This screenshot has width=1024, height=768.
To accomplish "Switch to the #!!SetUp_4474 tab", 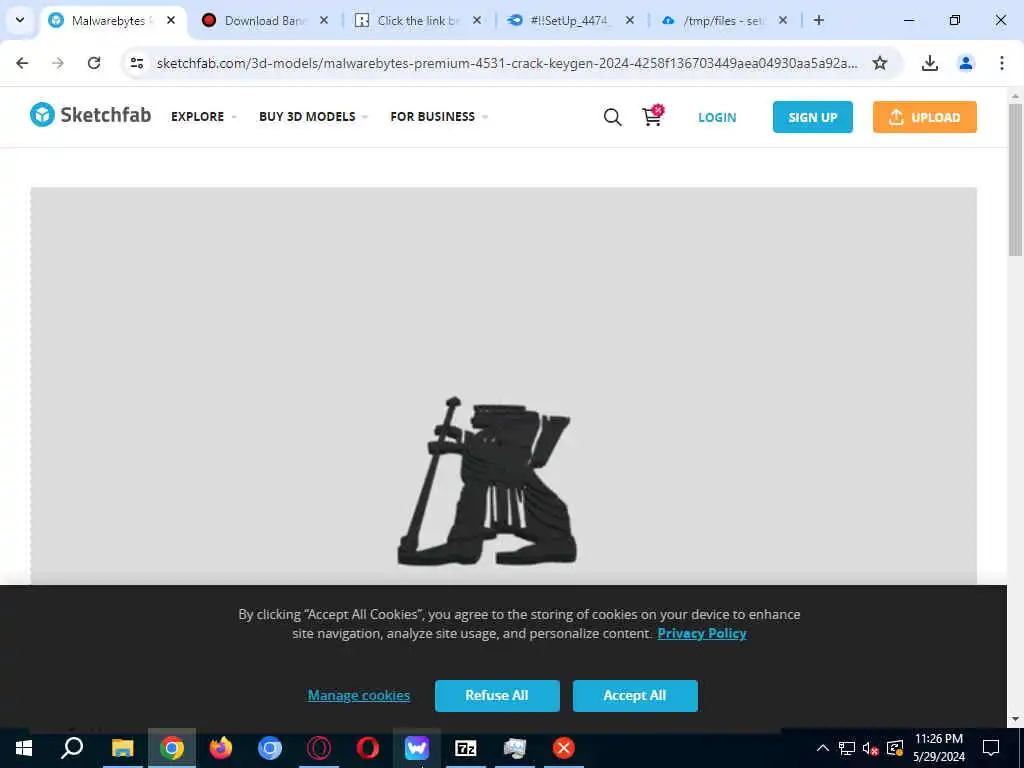I will (x=568, y=20).
